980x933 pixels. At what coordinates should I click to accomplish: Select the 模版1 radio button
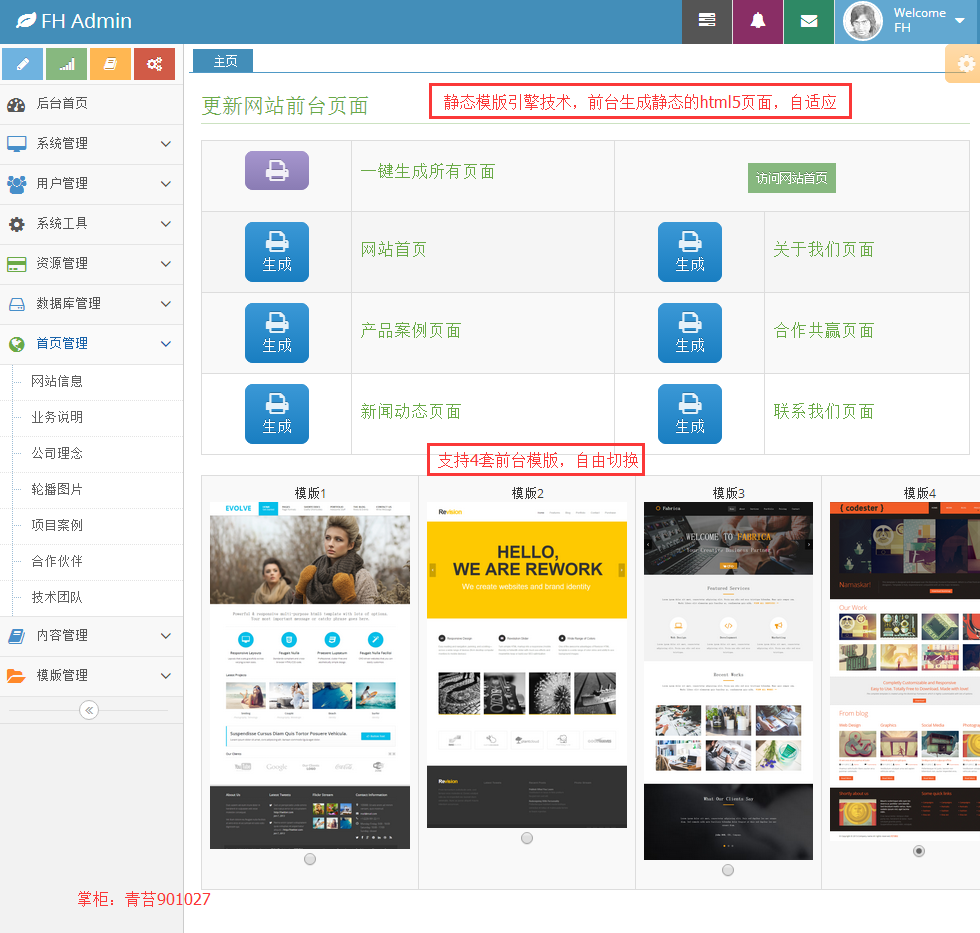(310, 859)
